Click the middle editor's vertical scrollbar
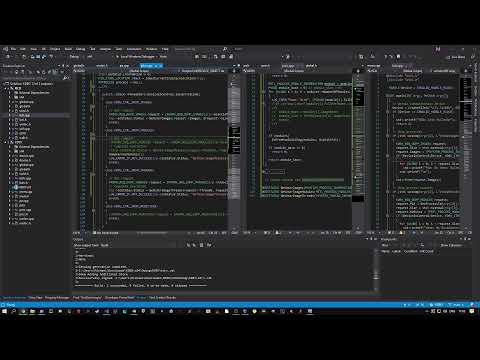 coord(358,152)
